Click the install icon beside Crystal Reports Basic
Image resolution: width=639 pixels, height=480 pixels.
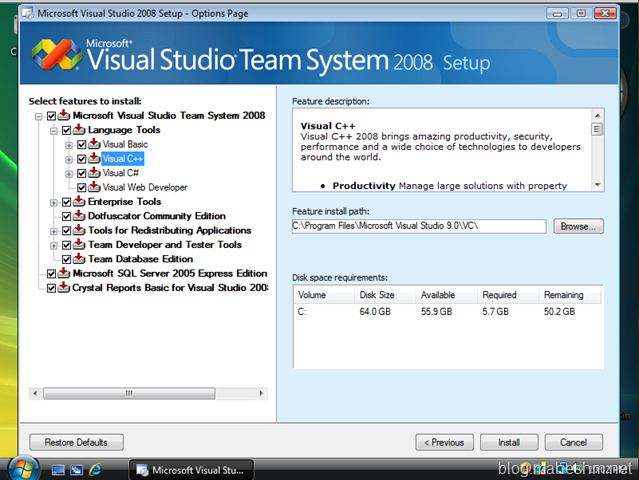click(64, 288)
